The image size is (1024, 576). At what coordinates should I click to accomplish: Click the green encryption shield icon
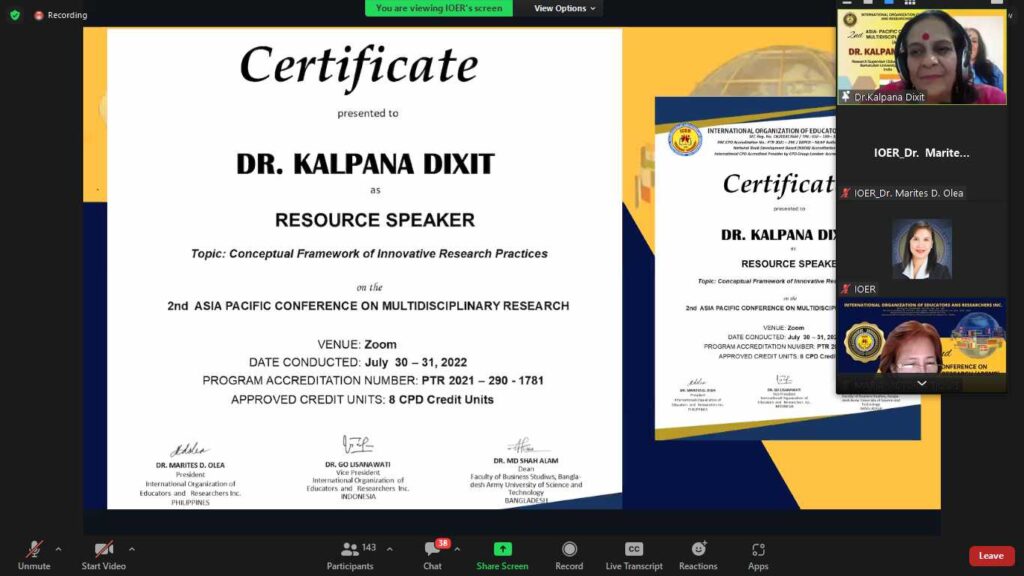(x=14, y=15)
